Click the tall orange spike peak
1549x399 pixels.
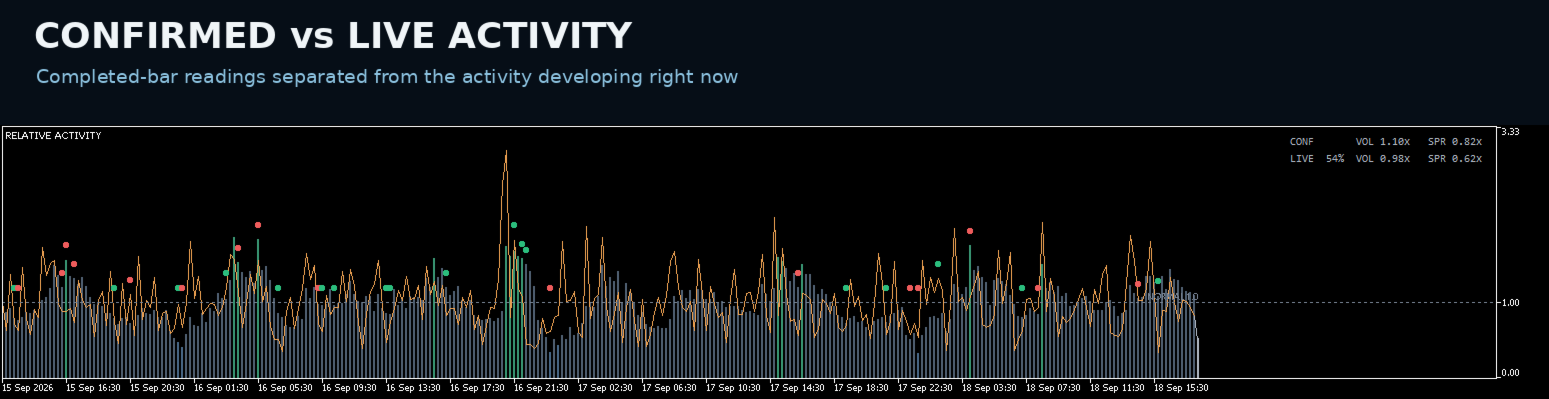pyautogui.click(x=506, y=152)
